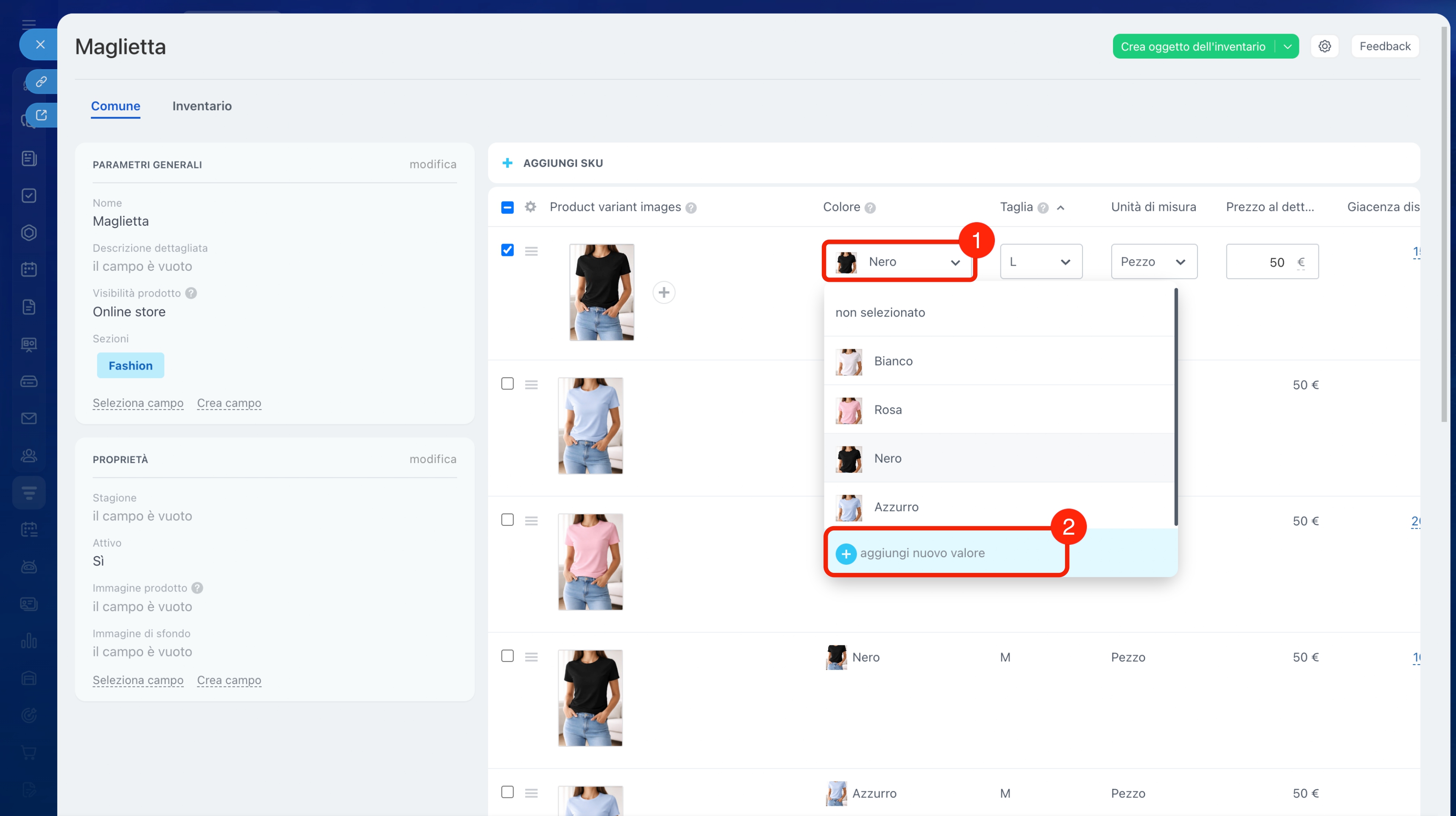Uncheck the first SKU row checkbox
The height and width of the screenshot is (816, 1456).
coord(508,250)
